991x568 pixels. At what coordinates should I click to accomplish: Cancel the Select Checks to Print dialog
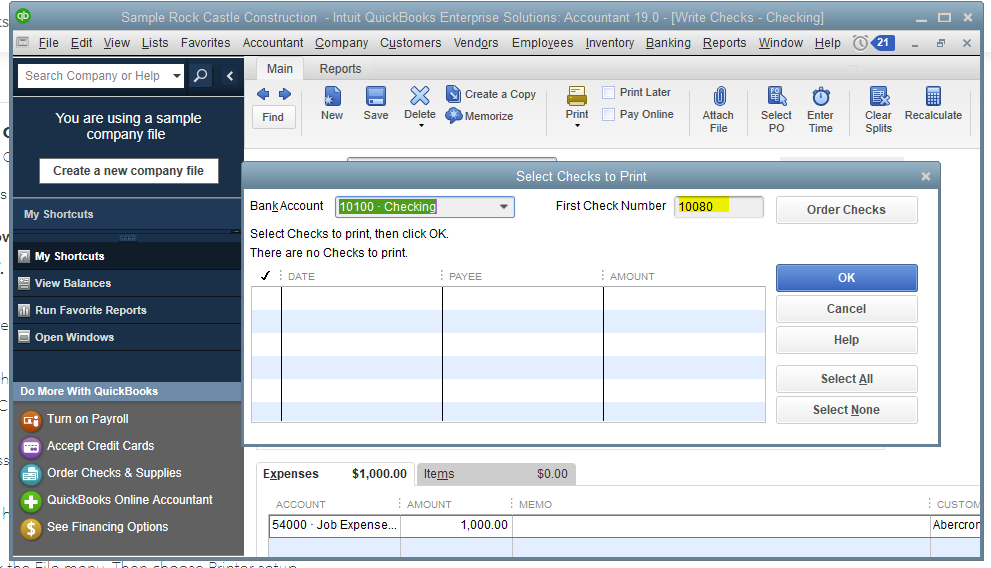pos(846,309)
